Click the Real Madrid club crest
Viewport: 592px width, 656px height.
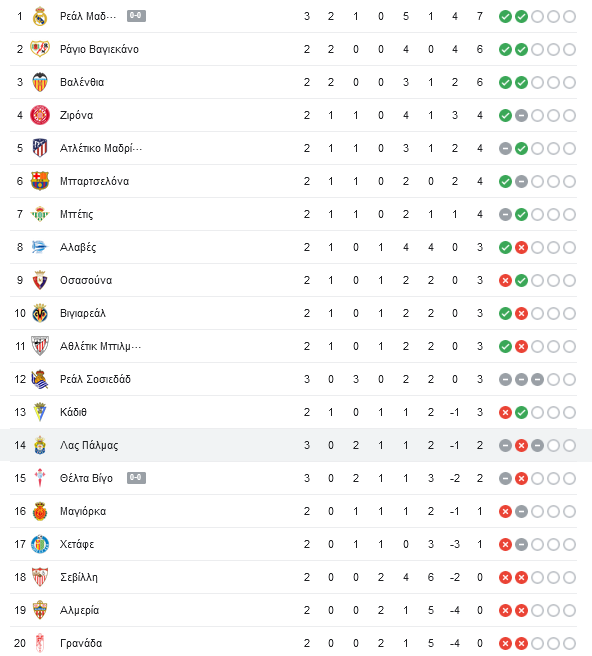[x=40, y=16]
